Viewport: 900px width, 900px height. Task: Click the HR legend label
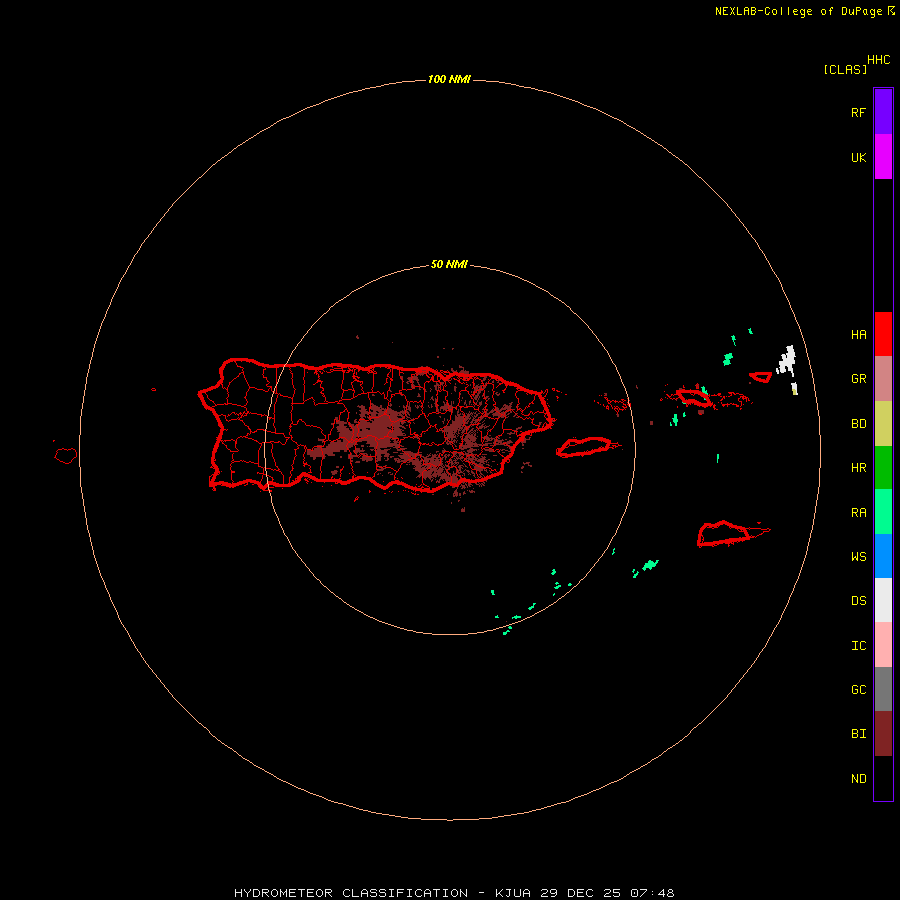click(x=858, y=468)
